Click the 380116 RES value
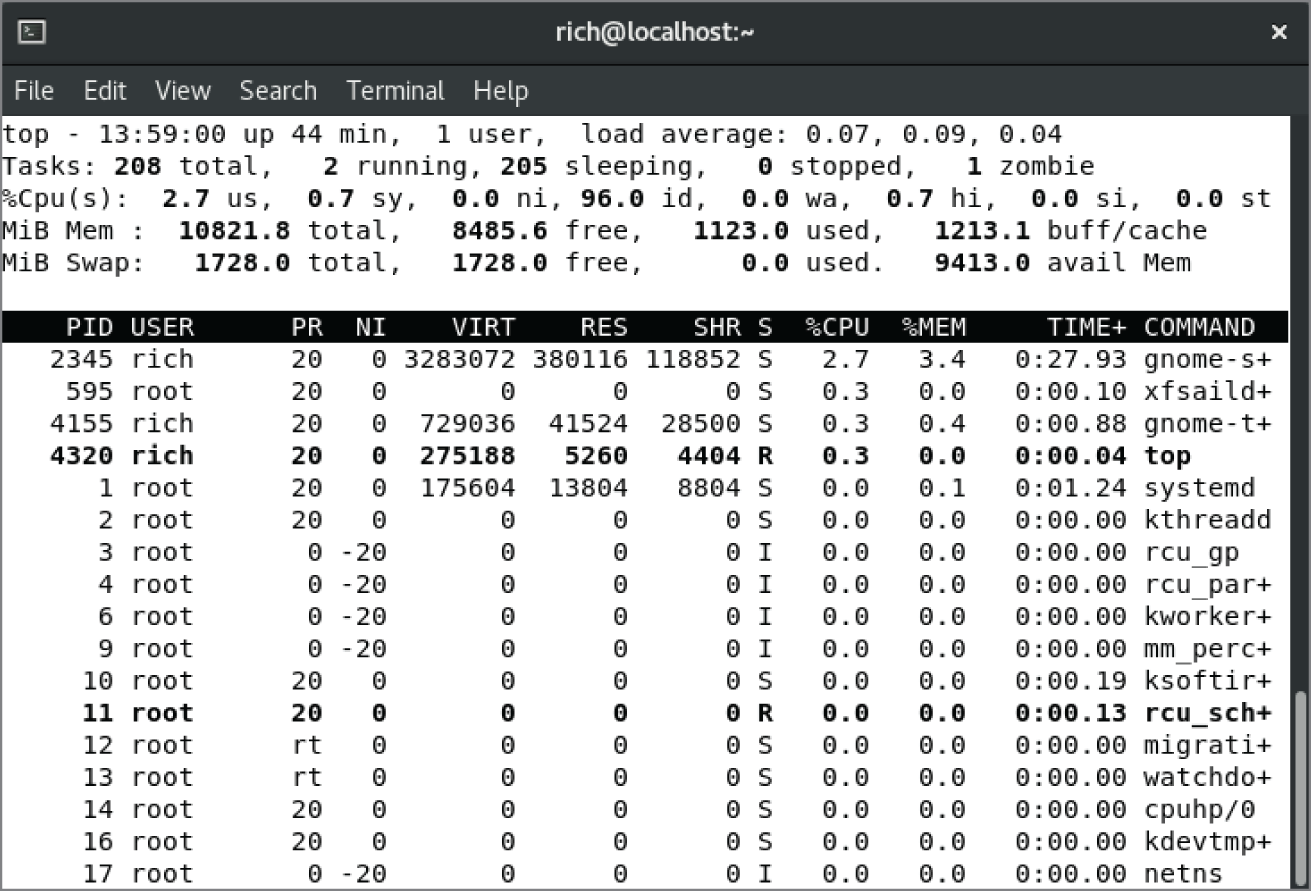 580,359
